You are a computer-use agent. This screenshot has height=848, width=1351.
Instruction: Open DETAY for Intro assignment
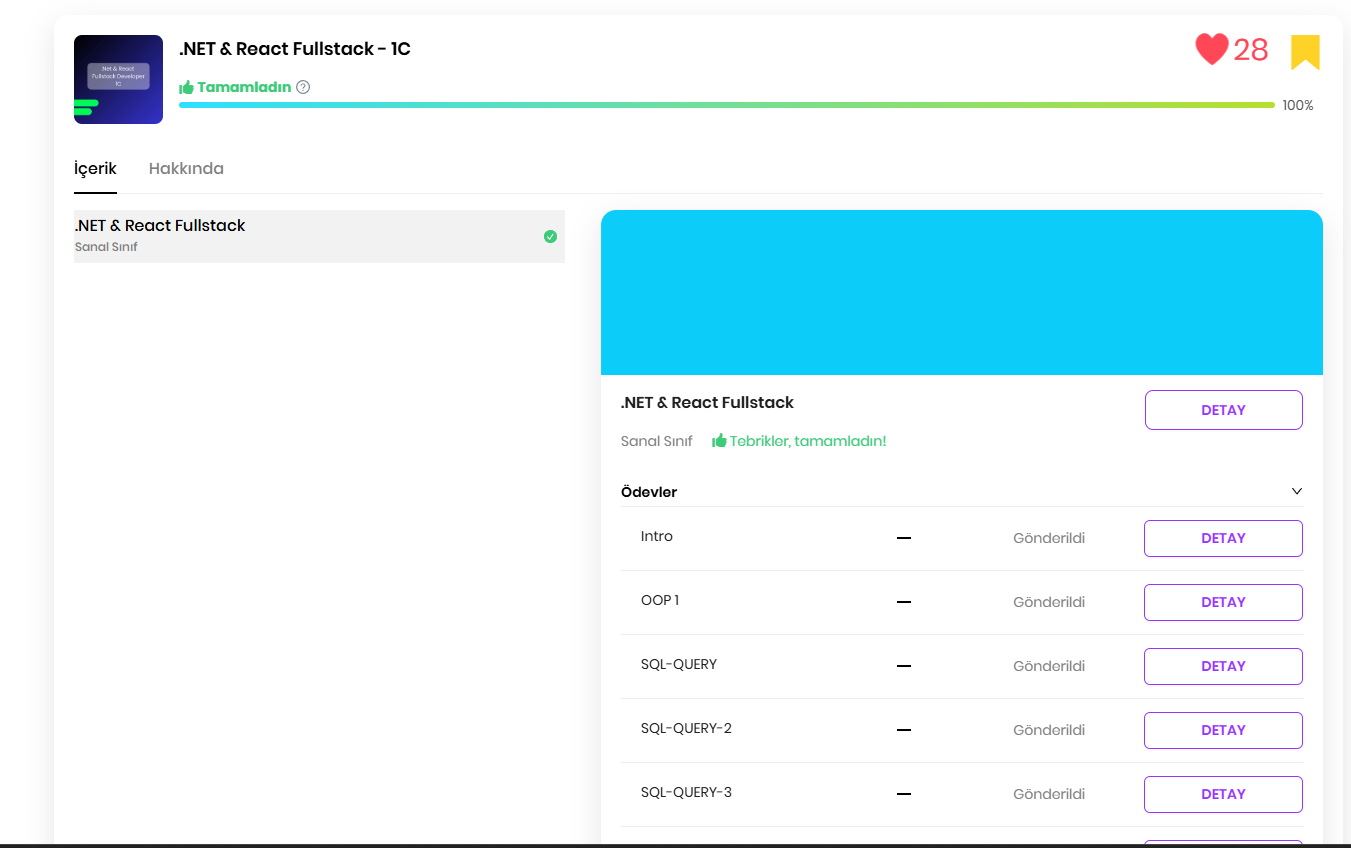(1223, 538)
